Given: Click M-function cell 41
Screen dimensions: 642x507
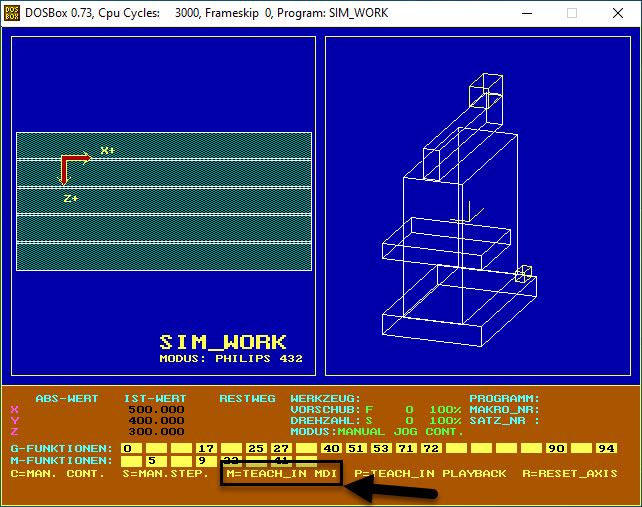Looking at the screenshot, I should click(281, 461).
